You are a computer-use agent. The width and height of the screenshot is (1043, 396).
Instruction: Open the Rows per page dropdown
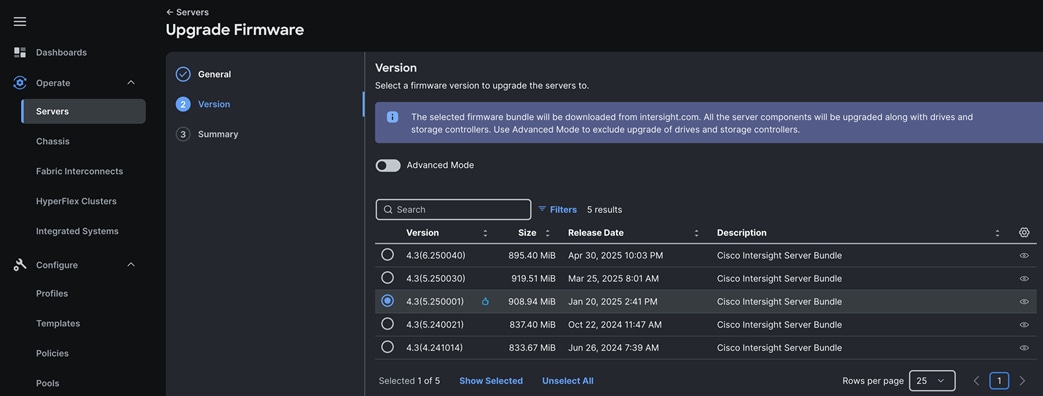point(932,381)
